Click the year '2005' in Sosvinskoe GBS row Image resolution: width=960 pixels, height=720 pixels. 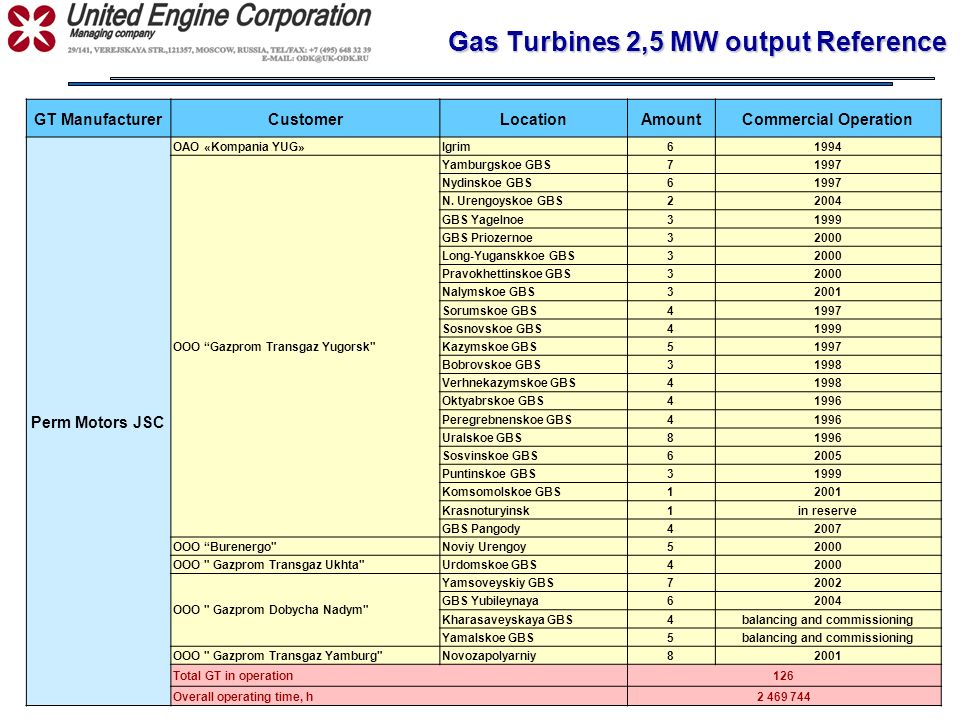[x=828, y=456]
